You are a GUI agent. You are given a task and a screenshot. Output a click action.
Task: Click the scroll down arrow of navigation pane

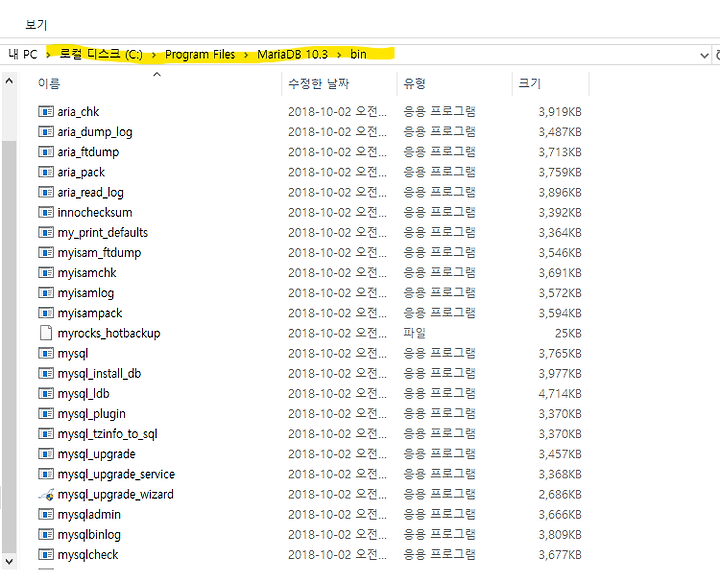click(9, 561)
